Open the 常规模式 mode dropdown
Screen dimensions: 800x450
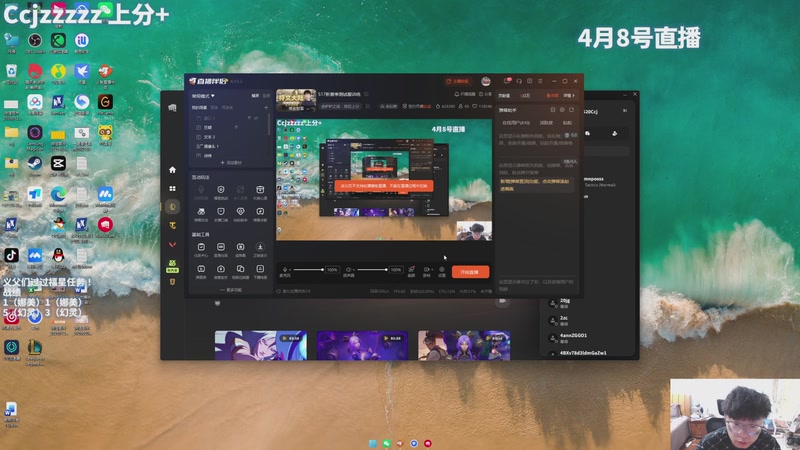203,95
